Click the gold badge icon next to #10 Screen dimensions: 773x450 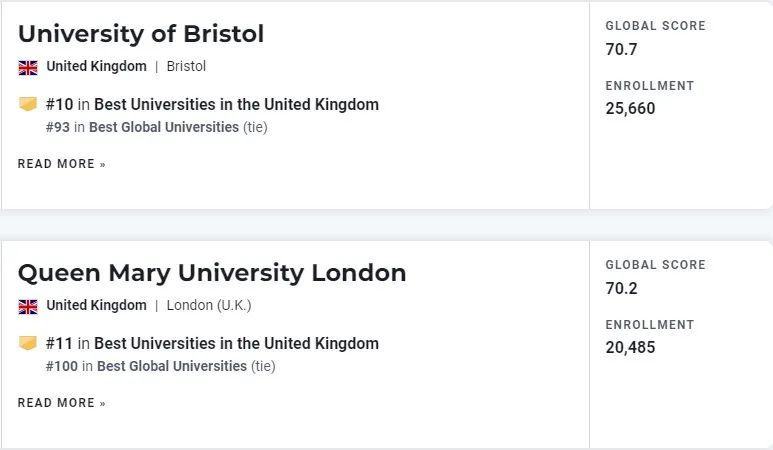click(28, 104)
